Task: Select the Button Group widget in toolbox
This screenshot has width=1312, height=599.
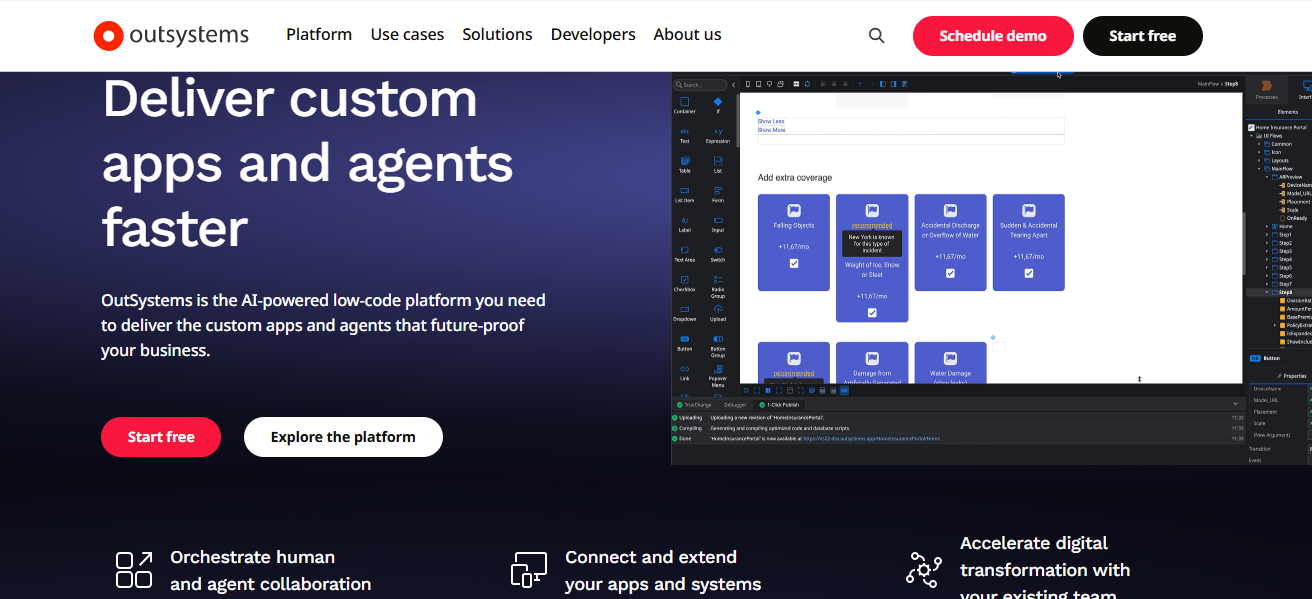Action: (x=718, y=346)
